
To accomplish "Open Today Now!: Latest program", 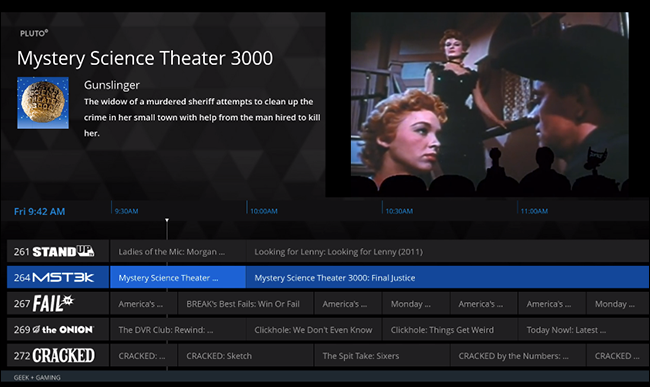I will point(584,330).
